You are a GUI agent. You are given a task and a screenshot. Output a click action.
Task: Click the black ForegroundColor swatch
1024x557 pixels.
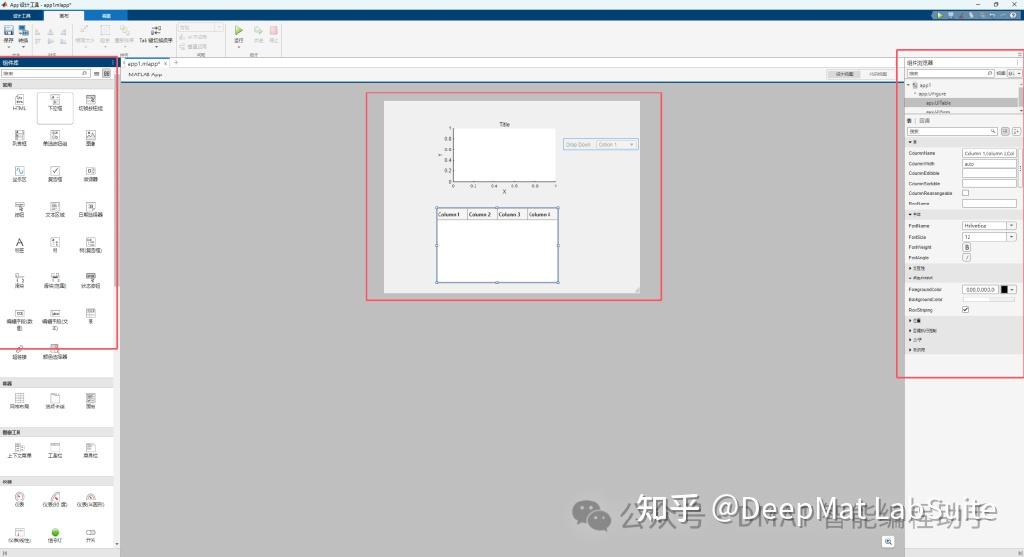coord(1004,289)
